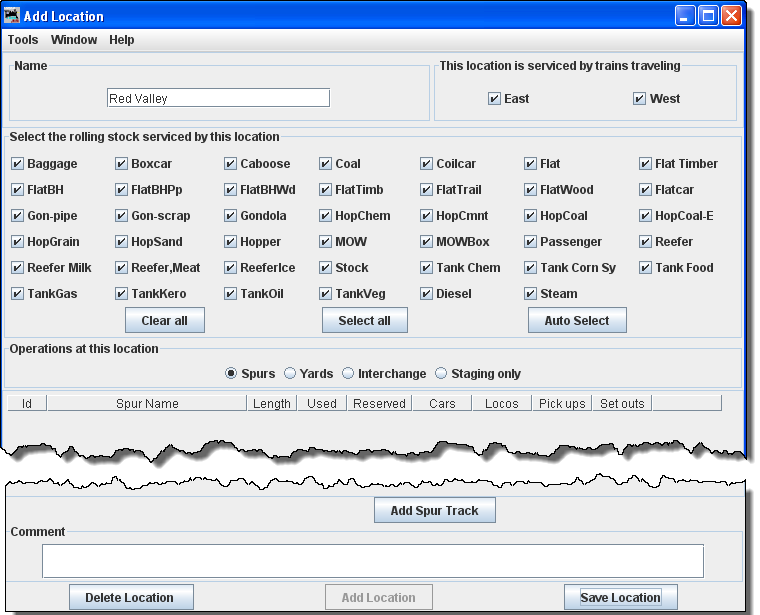Click the Name text field
The height and width of the screenshot is (615, 760).
[218, 98]
